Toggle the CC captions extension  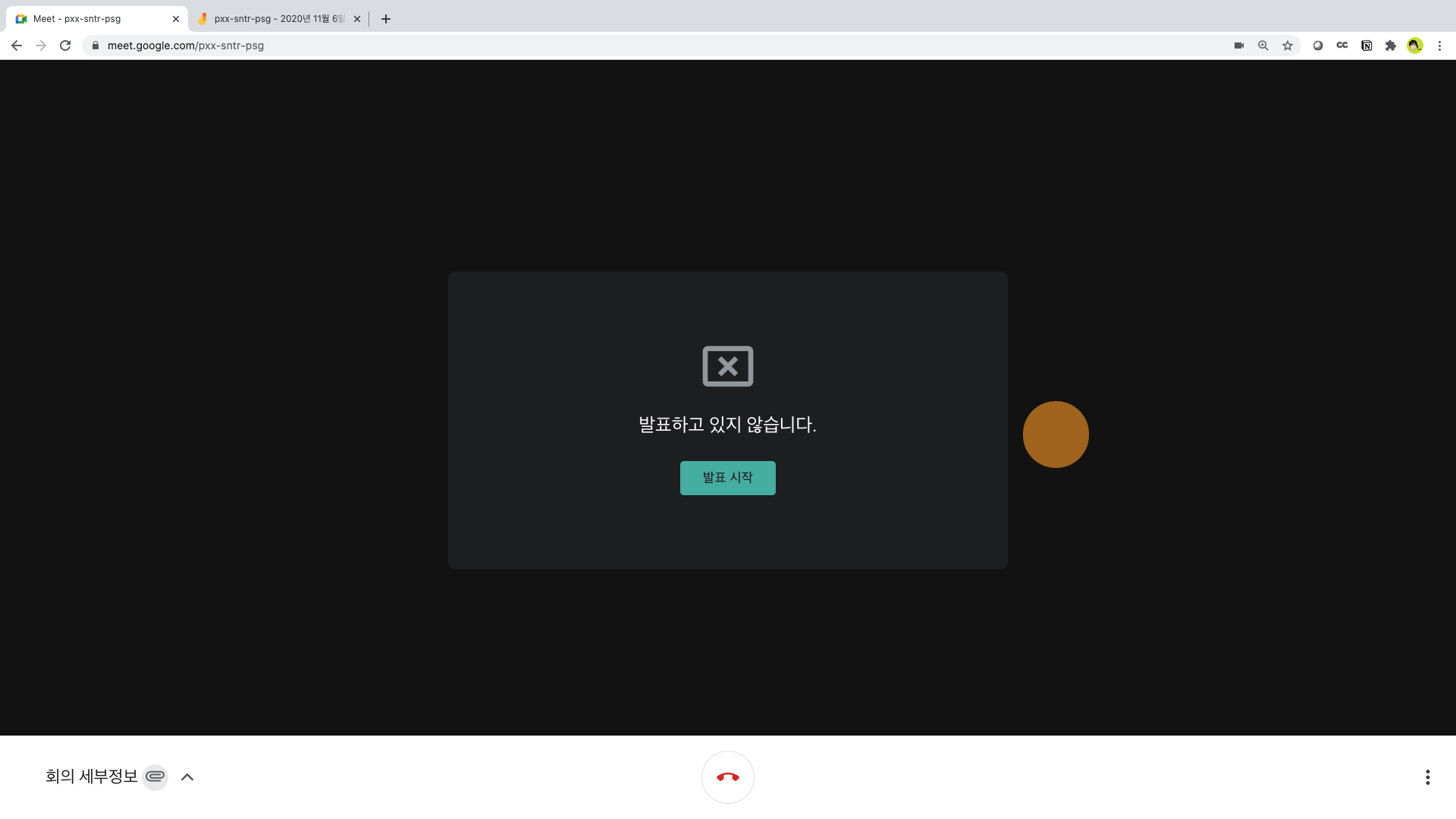coord(1342,45)
